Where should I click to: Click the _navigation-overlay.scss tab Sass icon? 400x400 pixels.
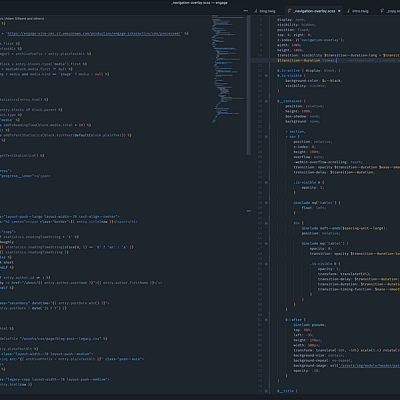pos(289,11)
